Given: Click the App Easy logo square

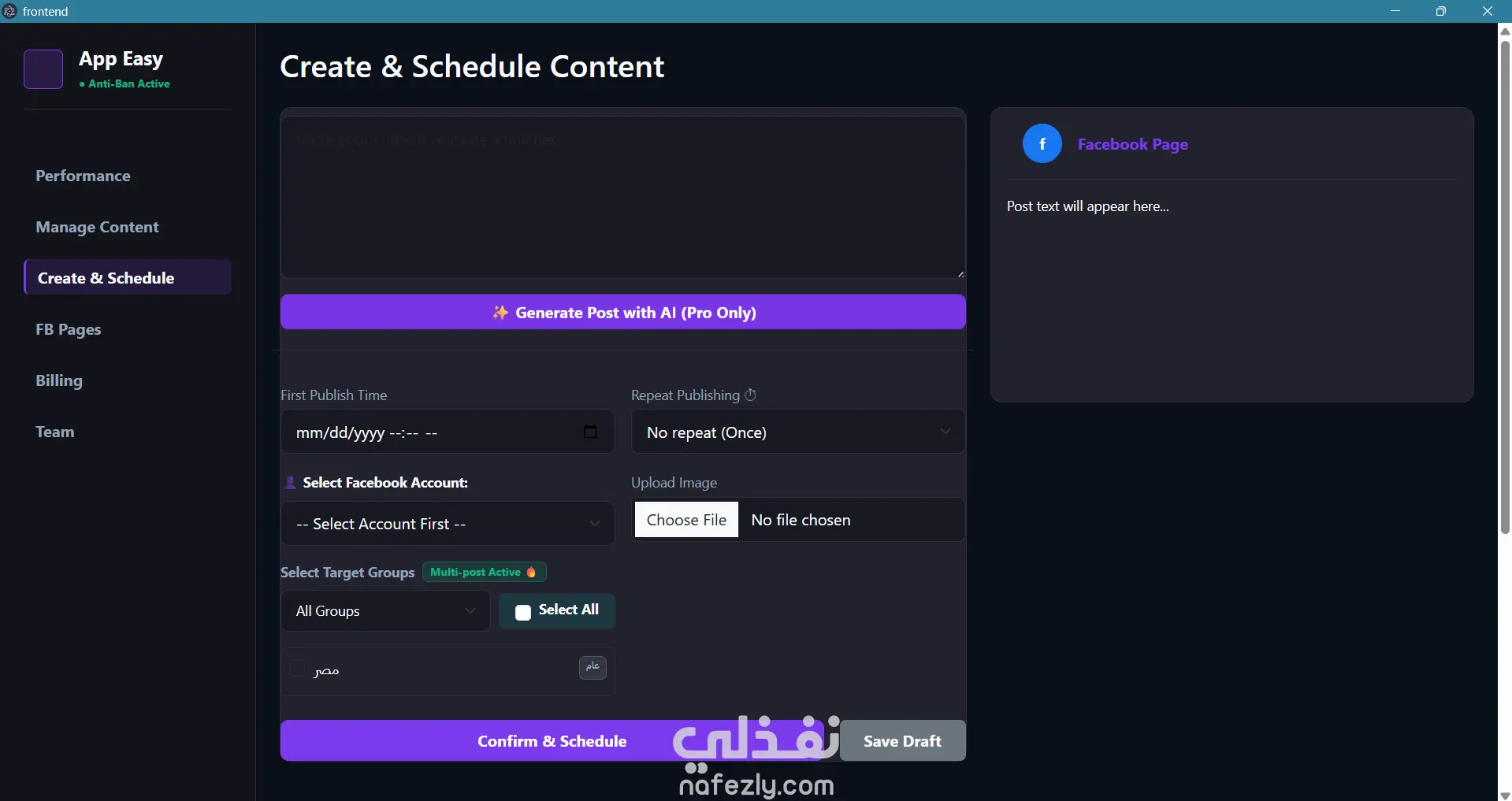Looking at the screenshot, I should 43,69.
